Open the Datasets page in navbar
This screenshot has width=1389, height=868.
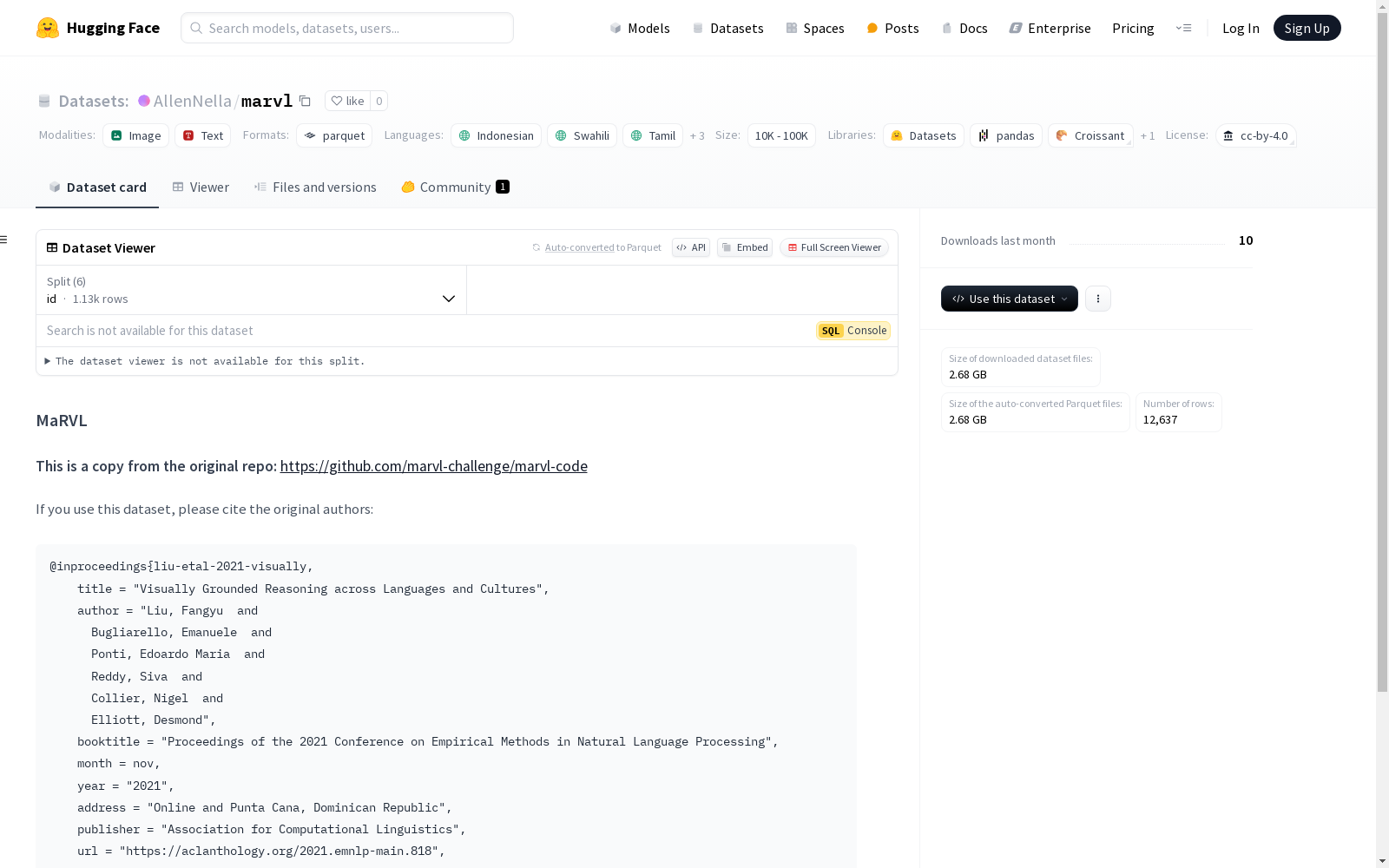727,28
